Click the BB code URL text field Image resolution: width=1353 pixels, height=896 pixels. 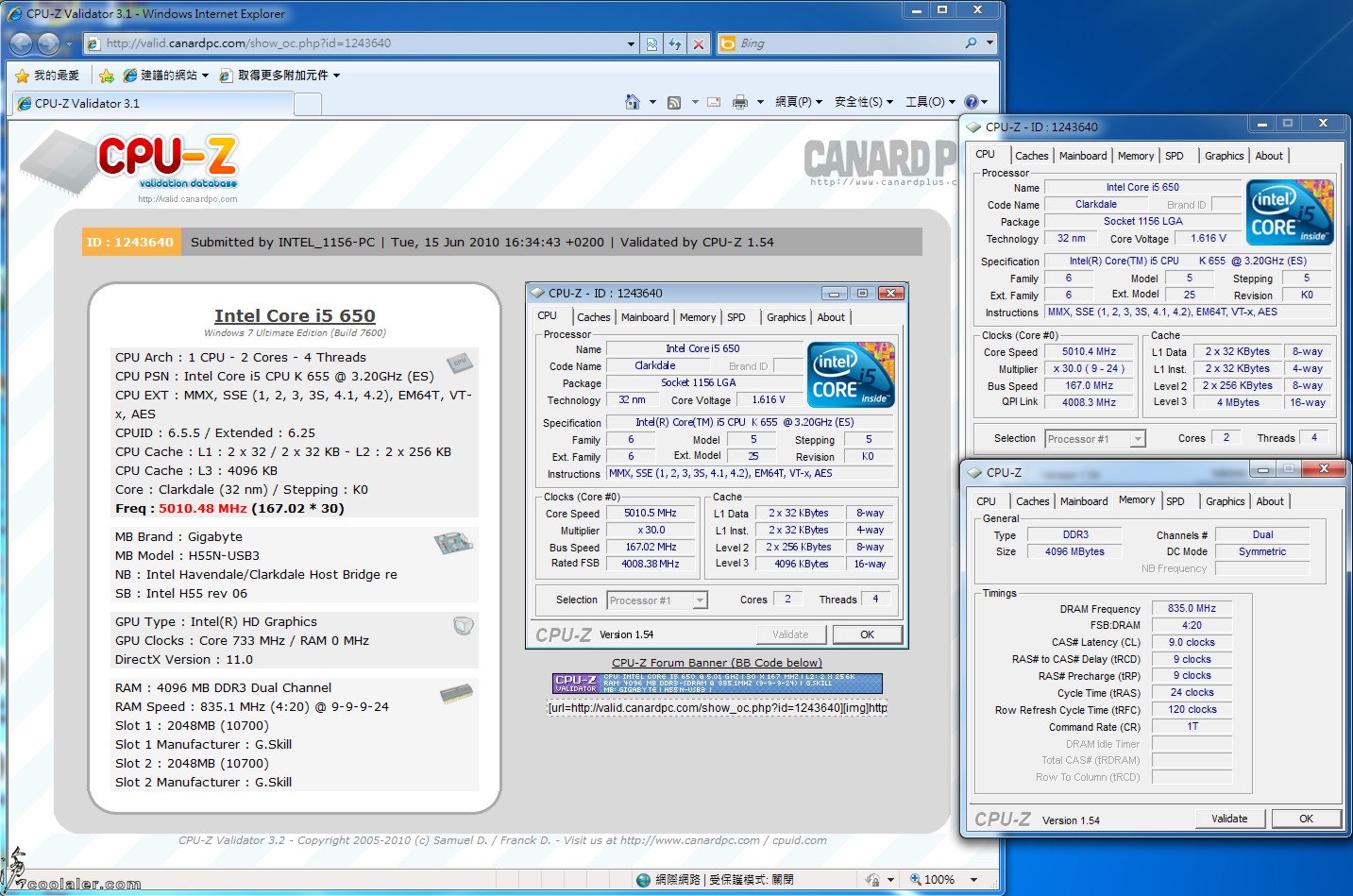coord(717,707)
